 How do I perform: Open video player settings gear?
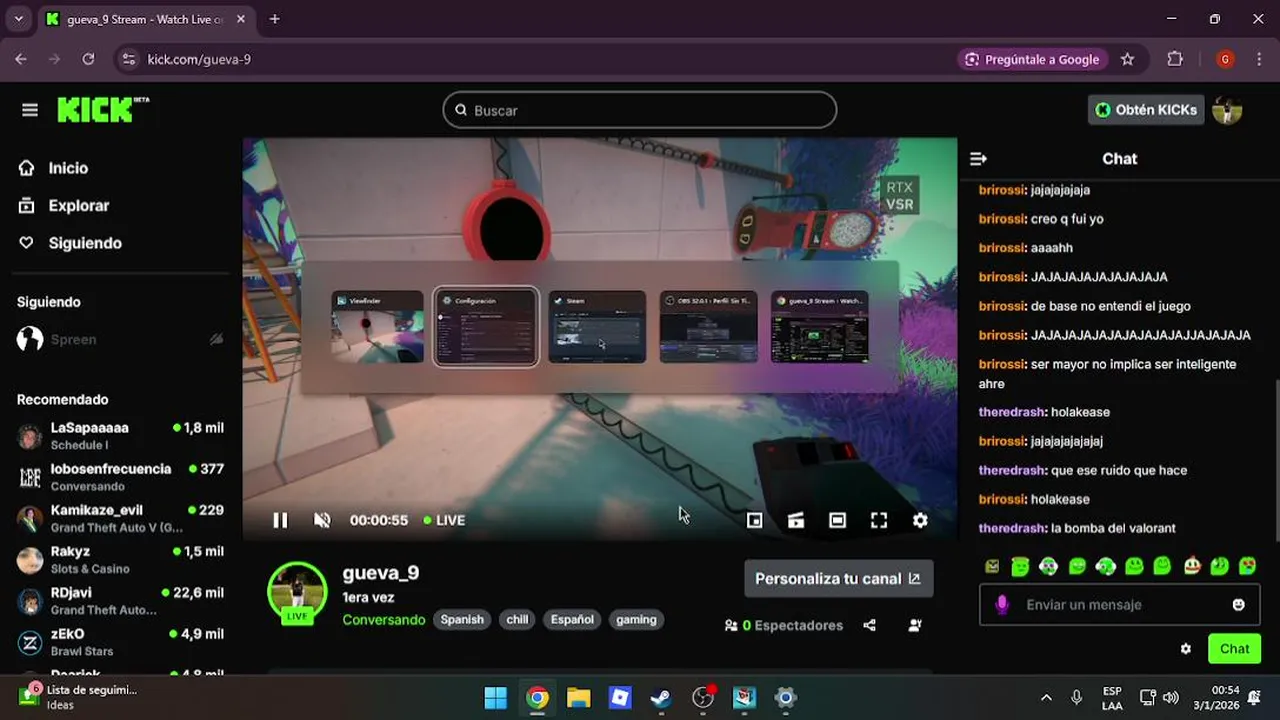[920, 520]
